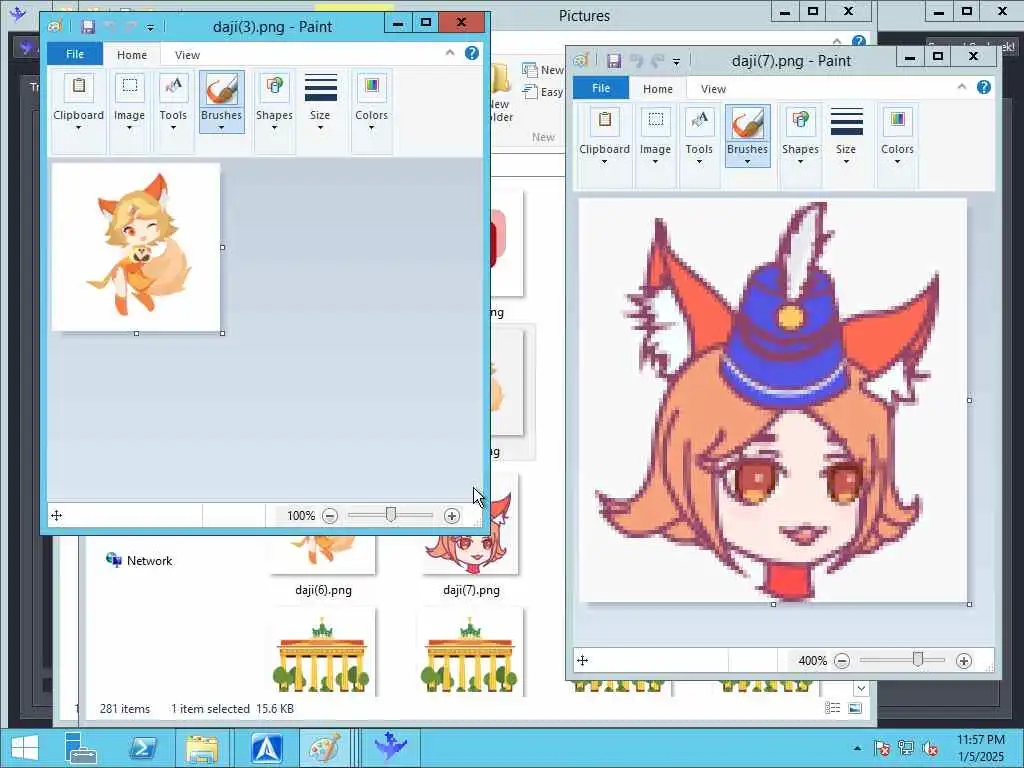Click Size lines icon in daji(7).png Paint
This screenshot has width=1024, height=768.
(846, 121)
